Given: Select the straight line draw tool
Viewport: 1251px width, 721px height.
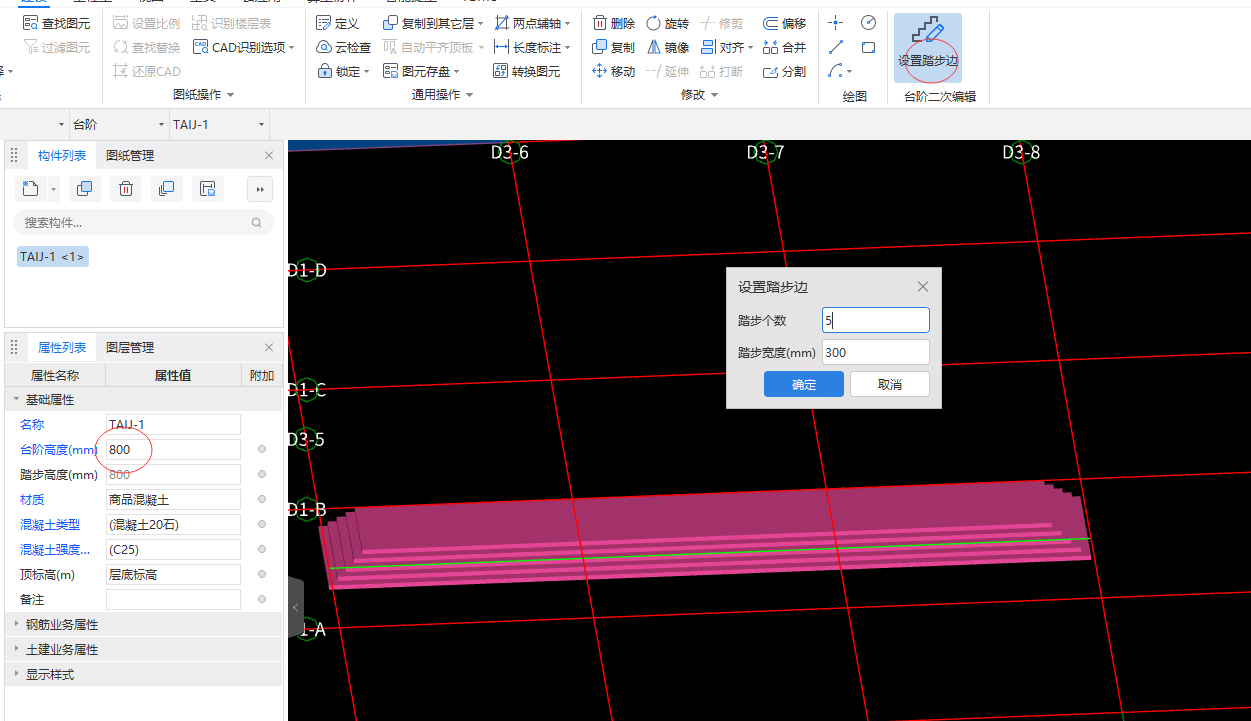Looking at the screenshot, I should click(x=836, y=47).
